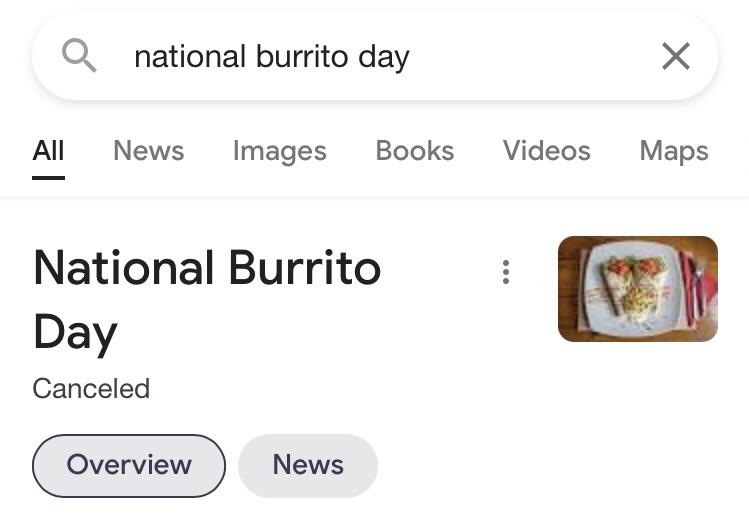Show the Videos results tab
Screen dimensions: 749x528
(x=546, y=151)
